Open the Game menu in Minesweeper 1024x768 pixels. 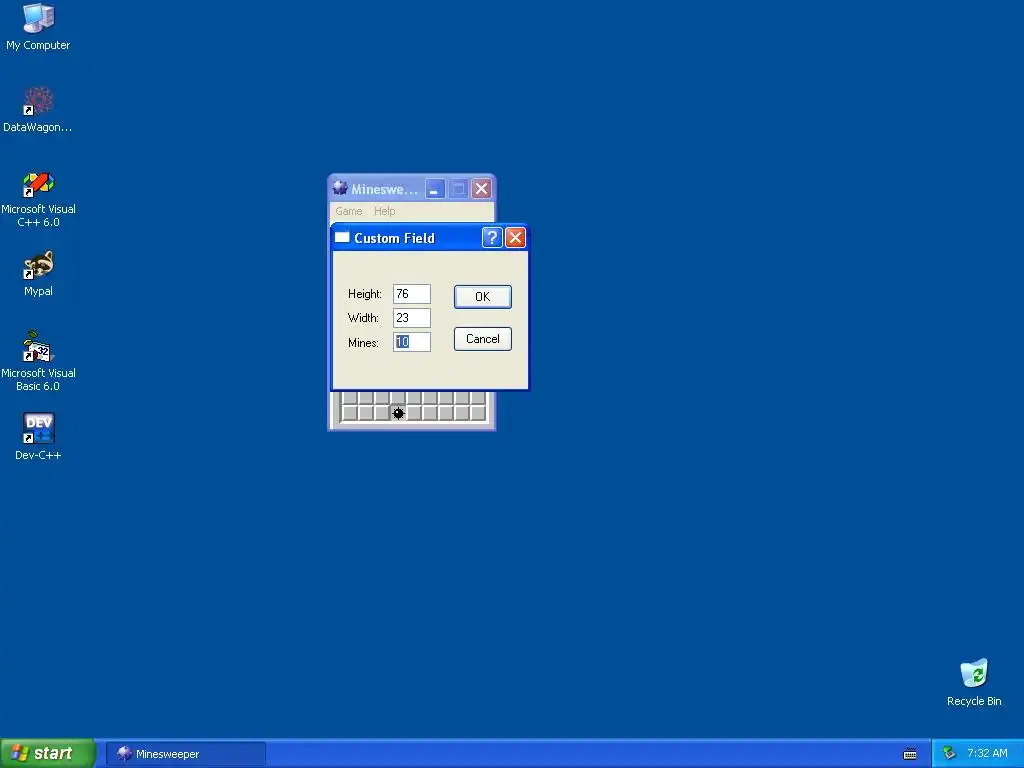[x=349, y=211]
